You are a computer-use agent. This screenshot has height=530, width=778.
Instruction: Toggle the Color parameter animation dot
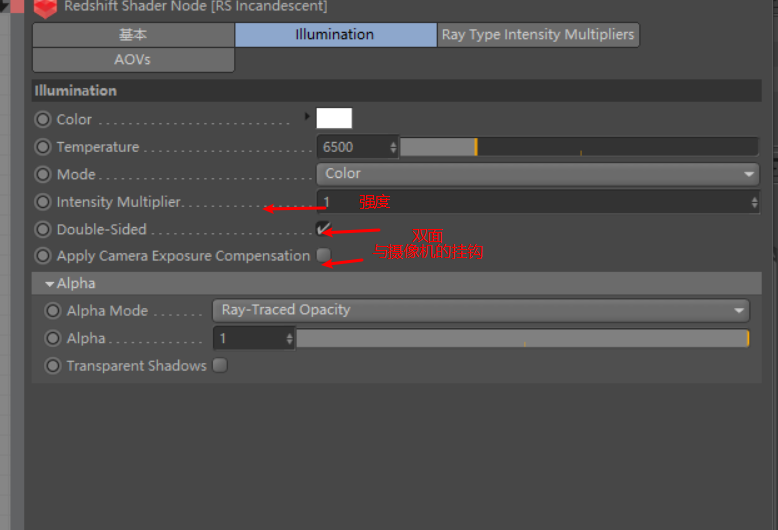(x=43, y=119)
